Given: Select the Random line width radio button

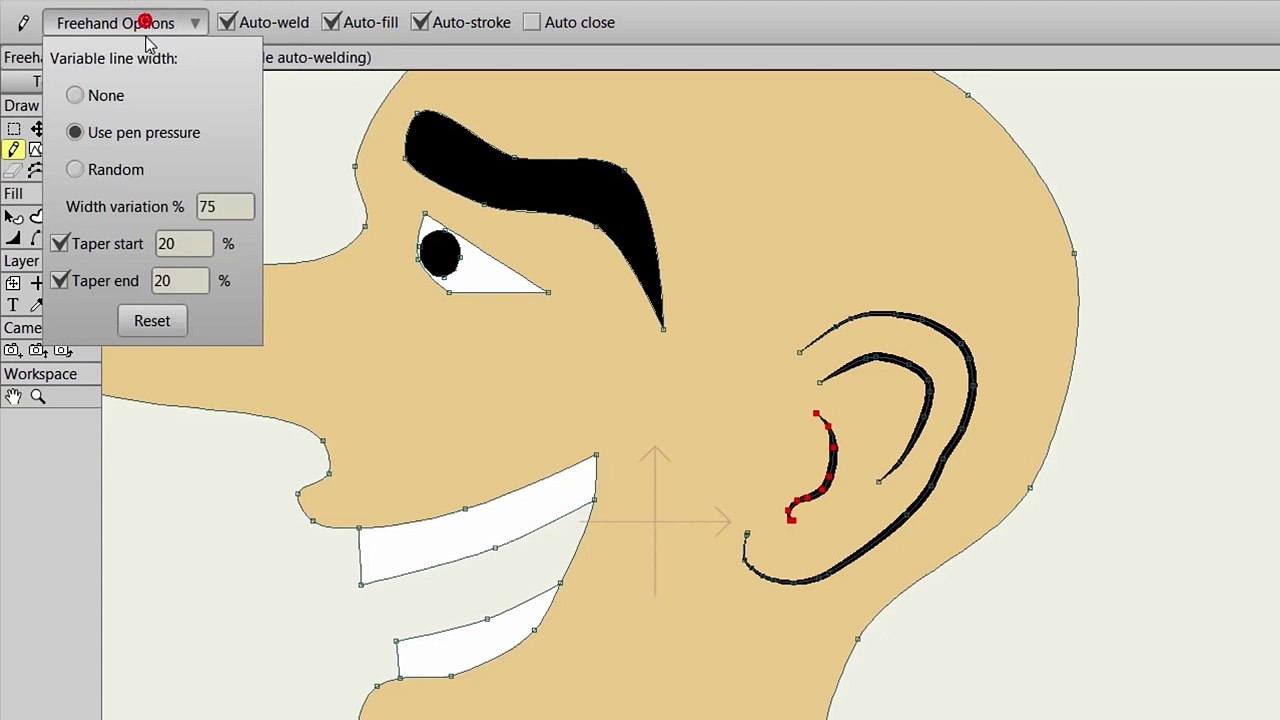Looking at the screenshot, I should [x=75, y=169].
